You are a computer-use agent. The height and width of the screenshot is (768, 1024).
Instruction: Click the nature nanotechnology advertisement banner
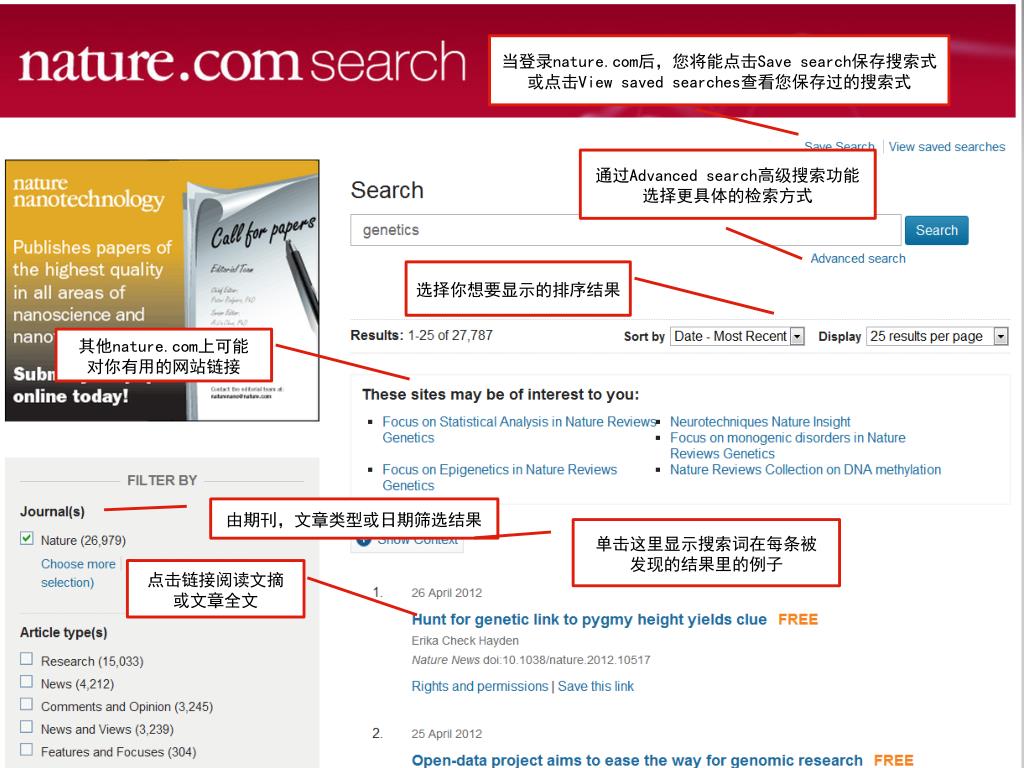pyautogui.click(x=162, y=290)
